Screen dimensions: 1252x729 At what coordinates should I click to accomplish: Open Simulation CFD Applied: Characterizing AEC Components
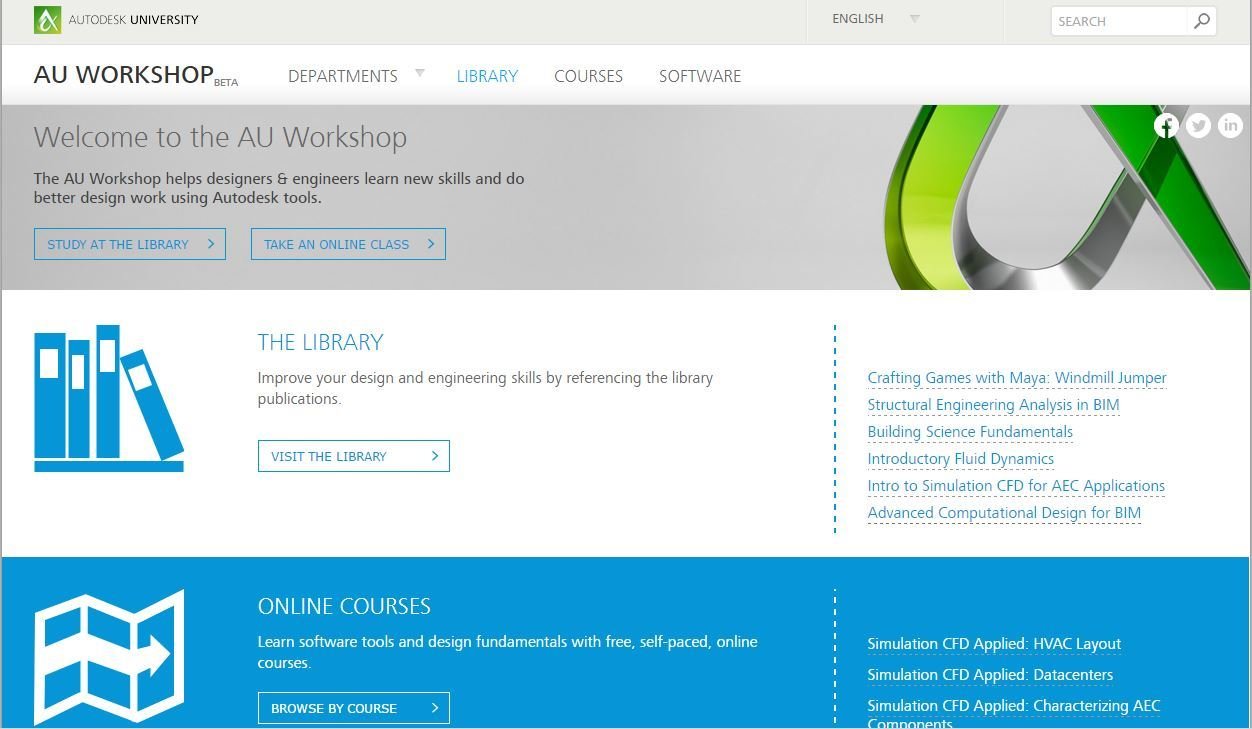click(x=1014, y=714)
